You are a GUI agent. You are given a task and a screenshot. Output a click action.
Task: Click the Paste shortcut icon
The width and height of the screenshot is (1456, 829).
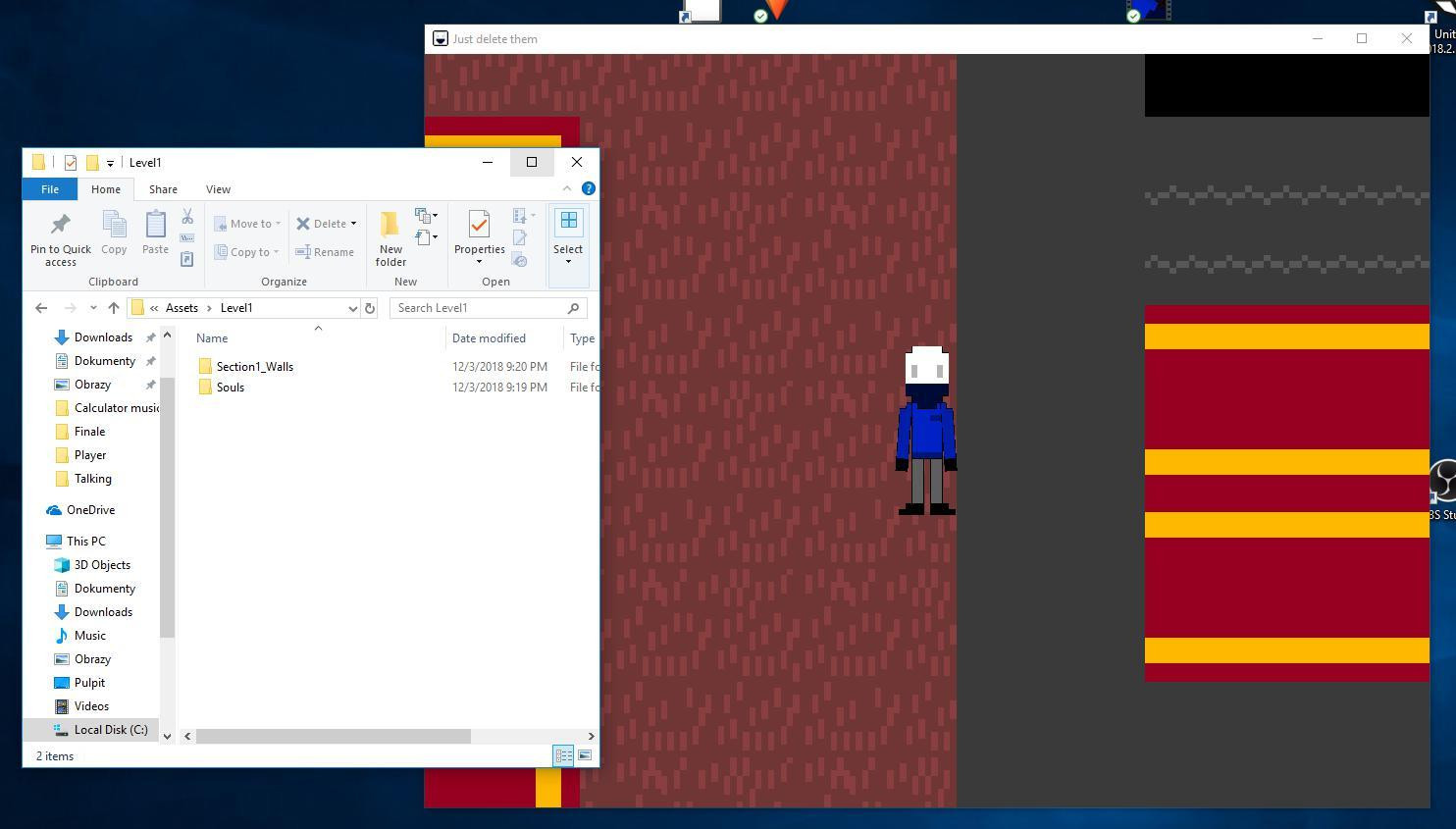[x=187, y=259]
